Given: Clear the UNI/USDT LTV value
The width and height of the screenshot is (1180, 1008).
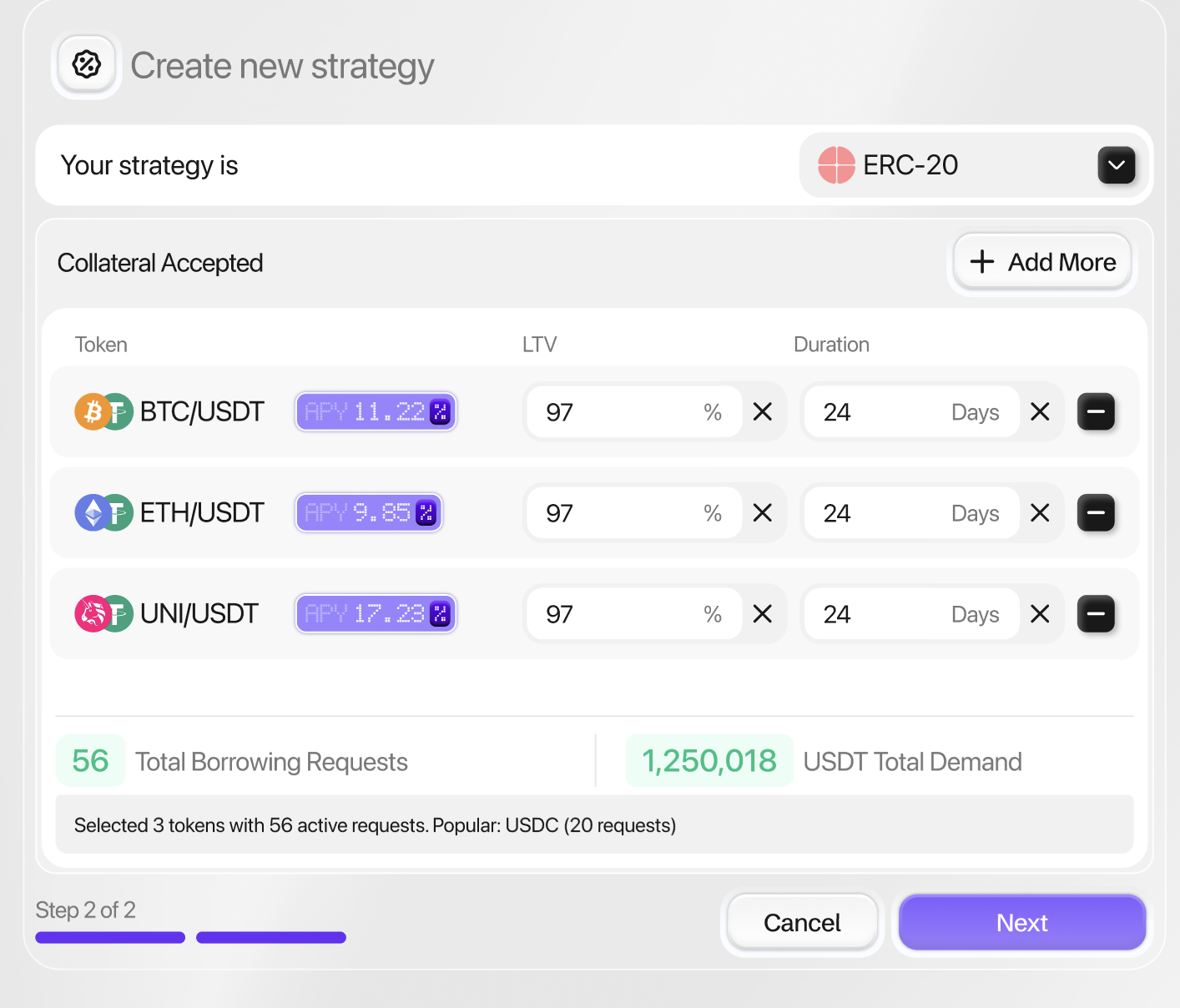Looking at the screenshot, I should point(762,614).
